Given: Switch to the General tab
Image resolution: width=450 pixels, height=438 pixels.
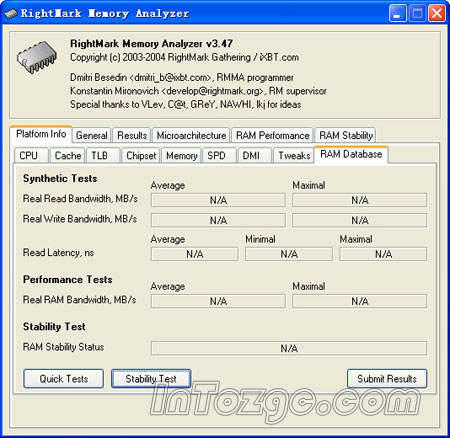Looking at the screenshot, I should 92,135.
